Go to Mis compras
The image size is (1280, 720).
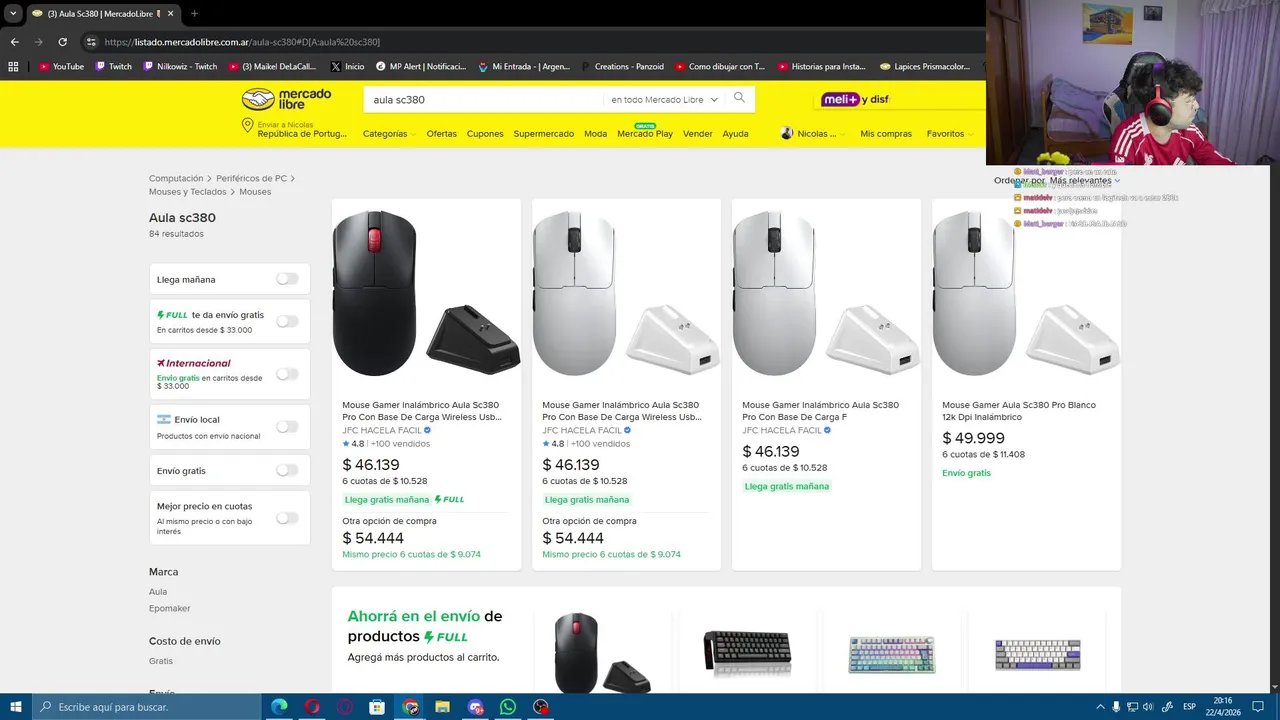coord(886,134)
